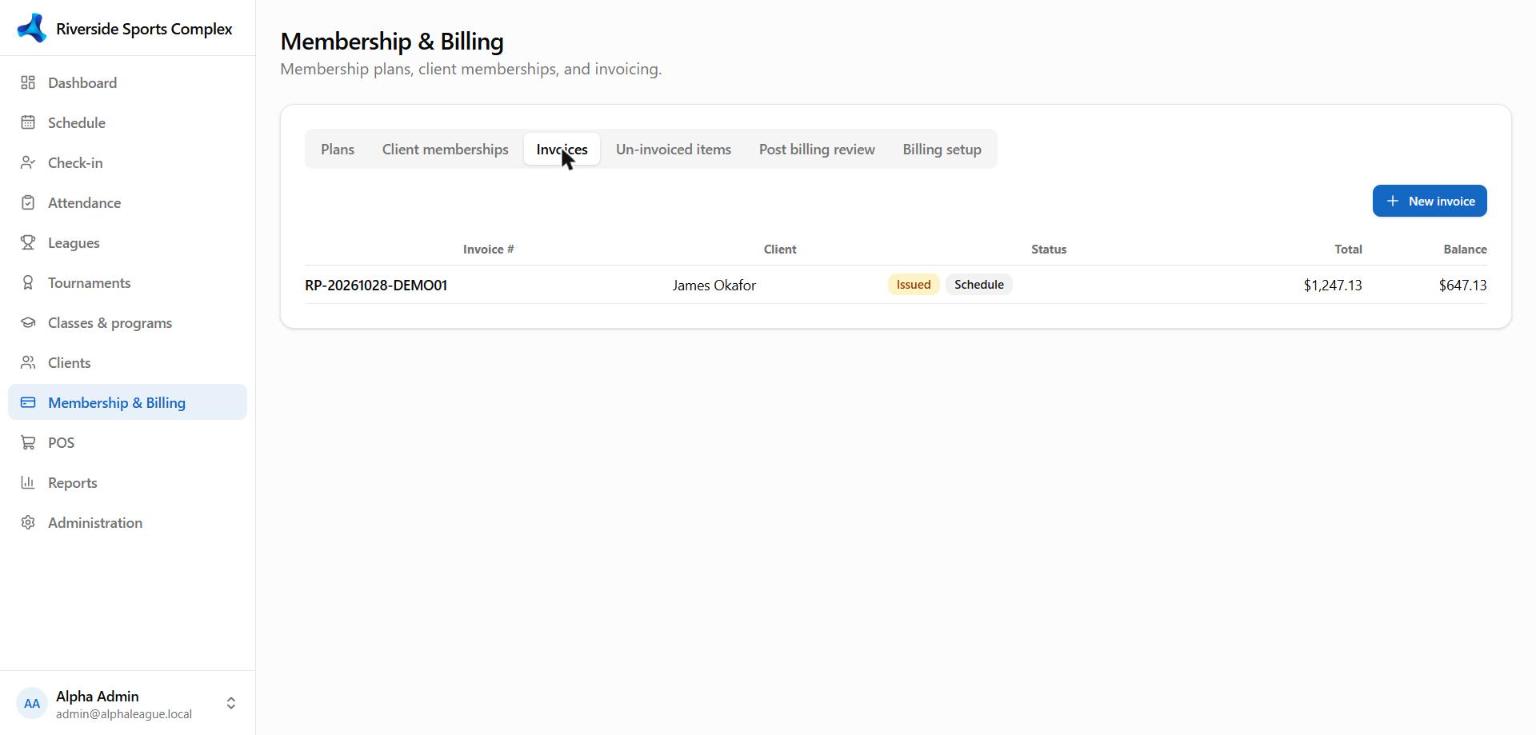Go to the Administration label
This screenshot has height=735, width=1536.
(95, 523)
